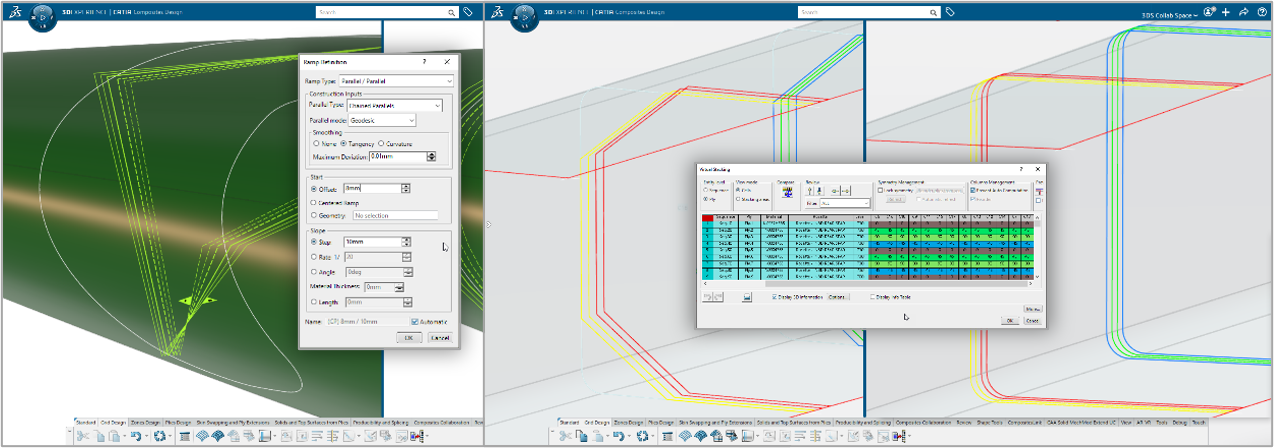Select the Centered Ramp radio option
Viewport: 1274px width, 448px height.
[x=315, y=202]
